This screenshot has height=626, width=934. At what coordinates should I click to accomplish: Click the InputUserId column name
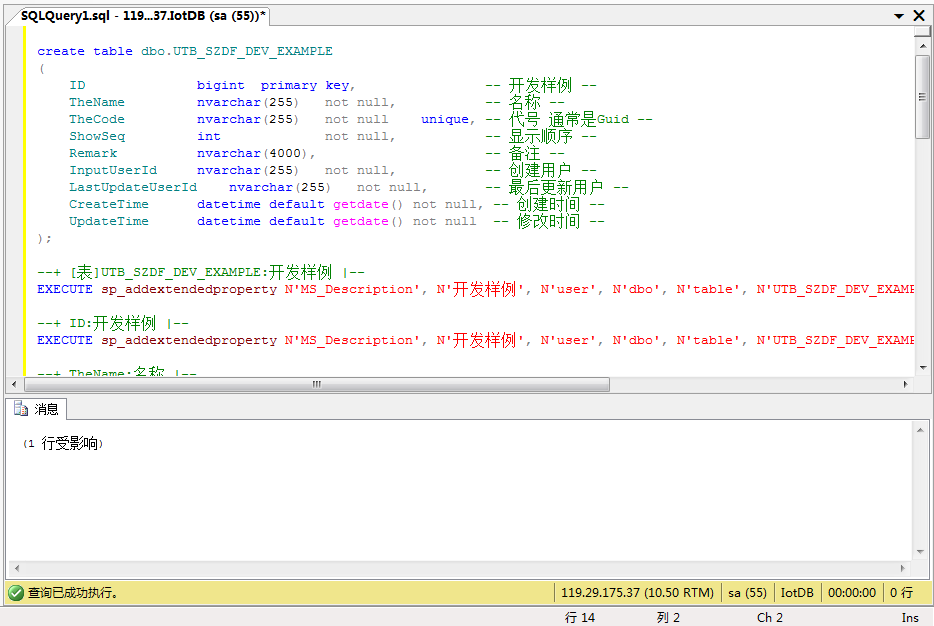tap(113, 170)
